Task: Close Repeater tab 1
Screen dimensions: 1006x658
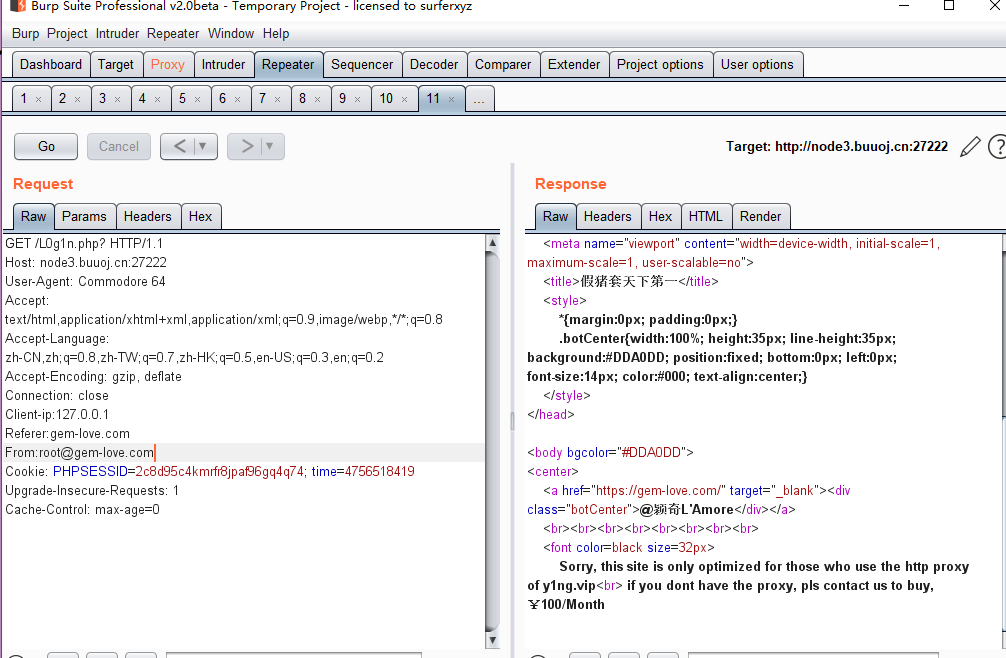Action: coord(38,99)
